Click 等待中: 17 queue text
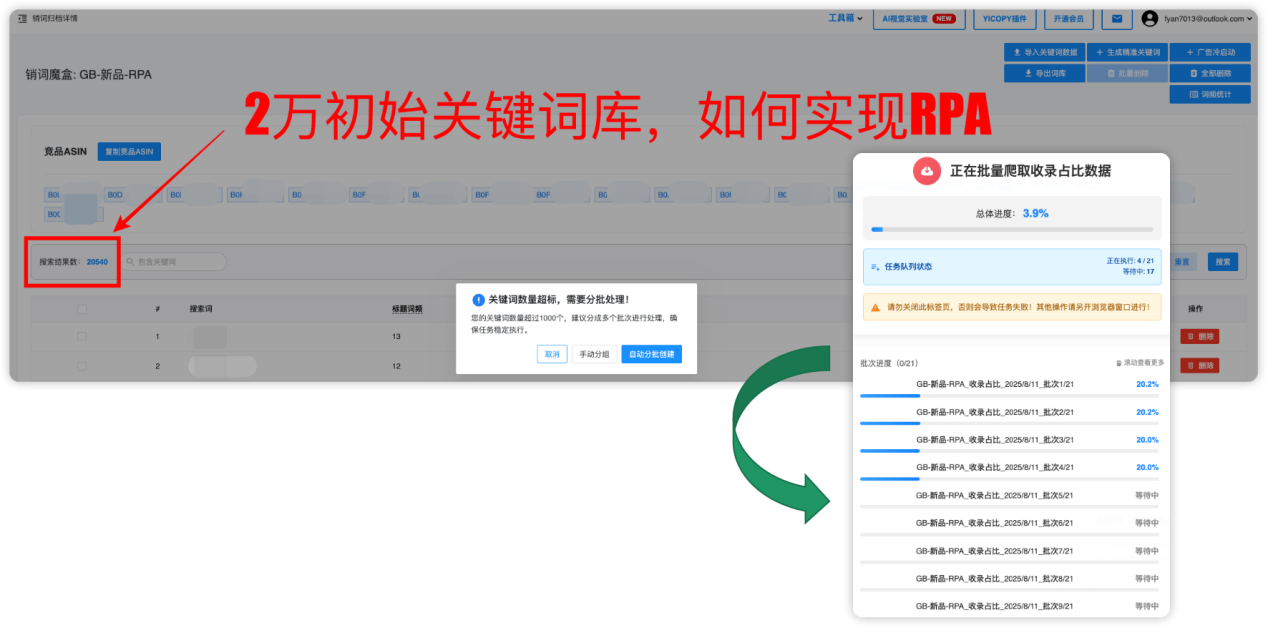 coord(1139,271)
